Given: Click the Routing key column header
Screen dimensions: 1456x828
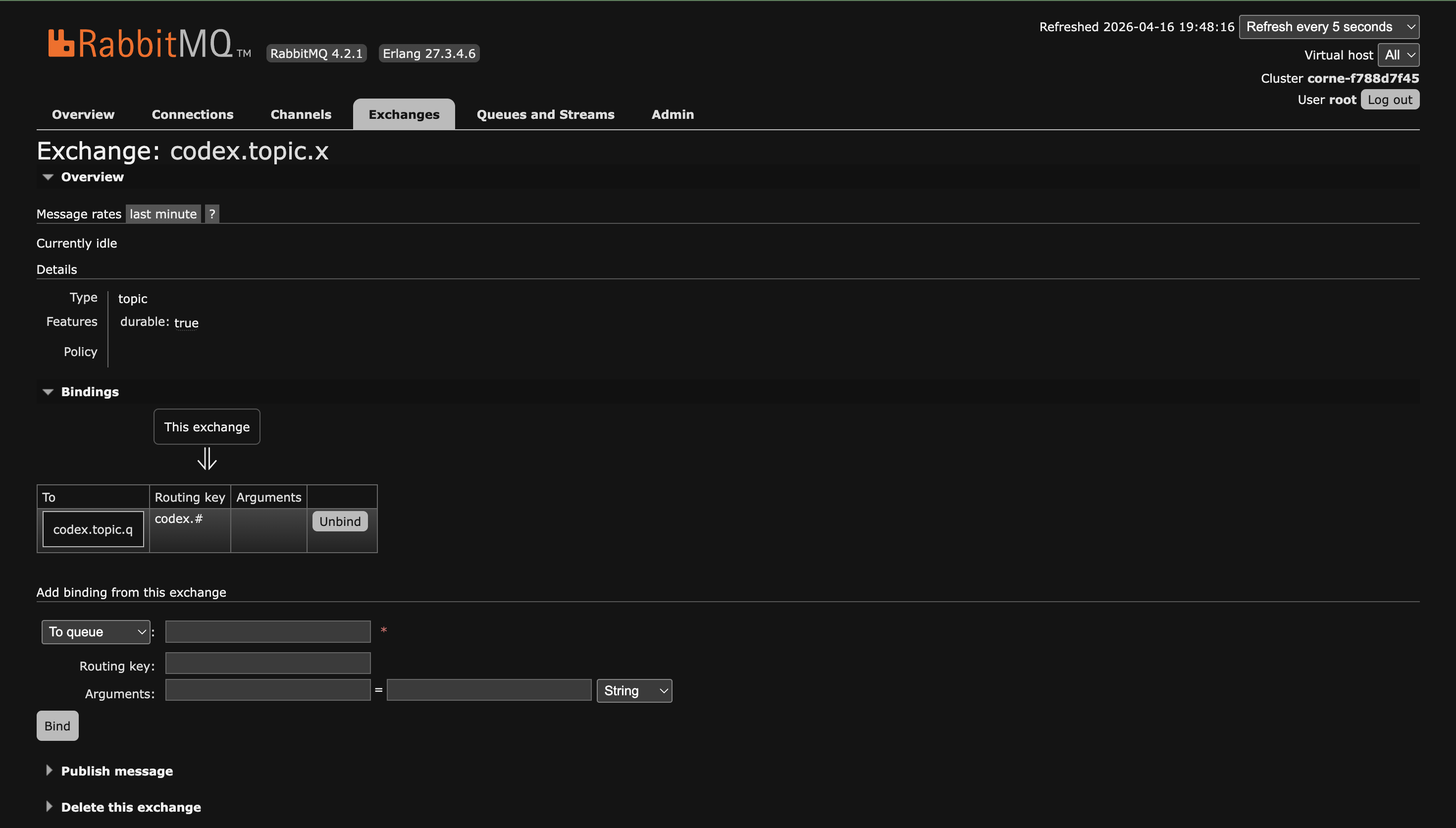Looking at the screenshot, I should (x=190, y=497).
